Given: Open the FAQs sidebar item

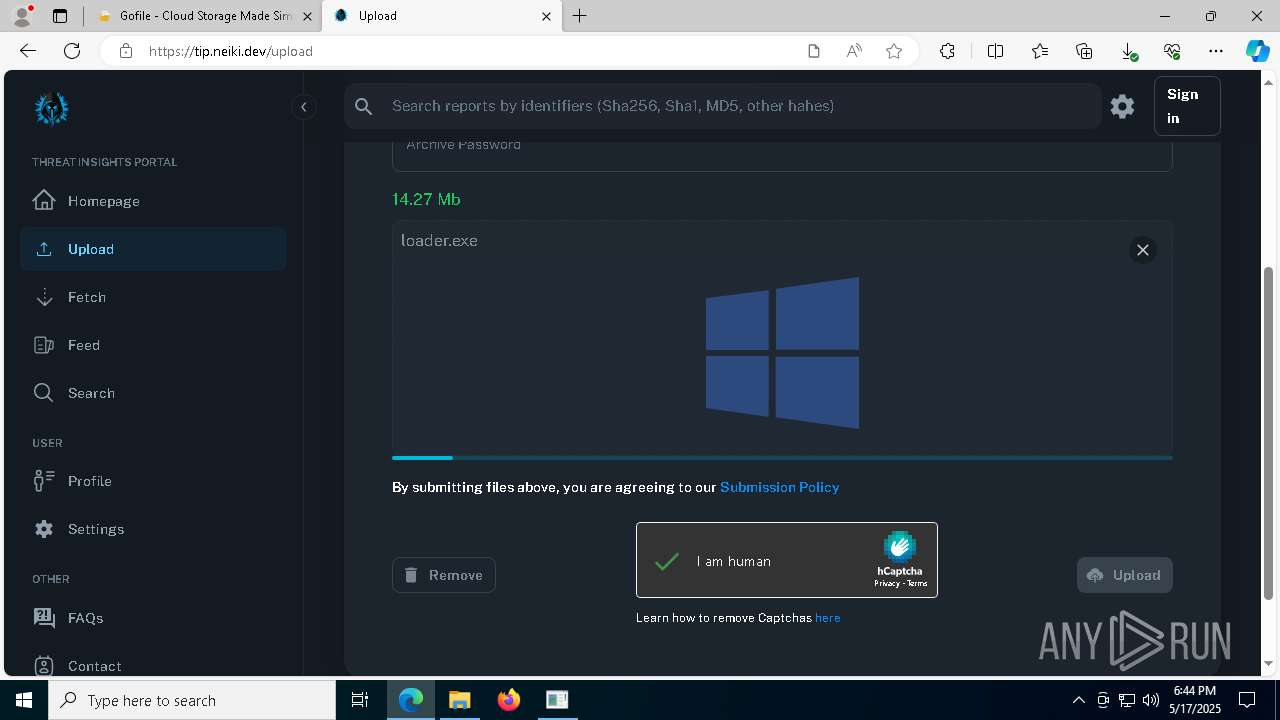Looking at the screenshot, I should coord(153,618).
